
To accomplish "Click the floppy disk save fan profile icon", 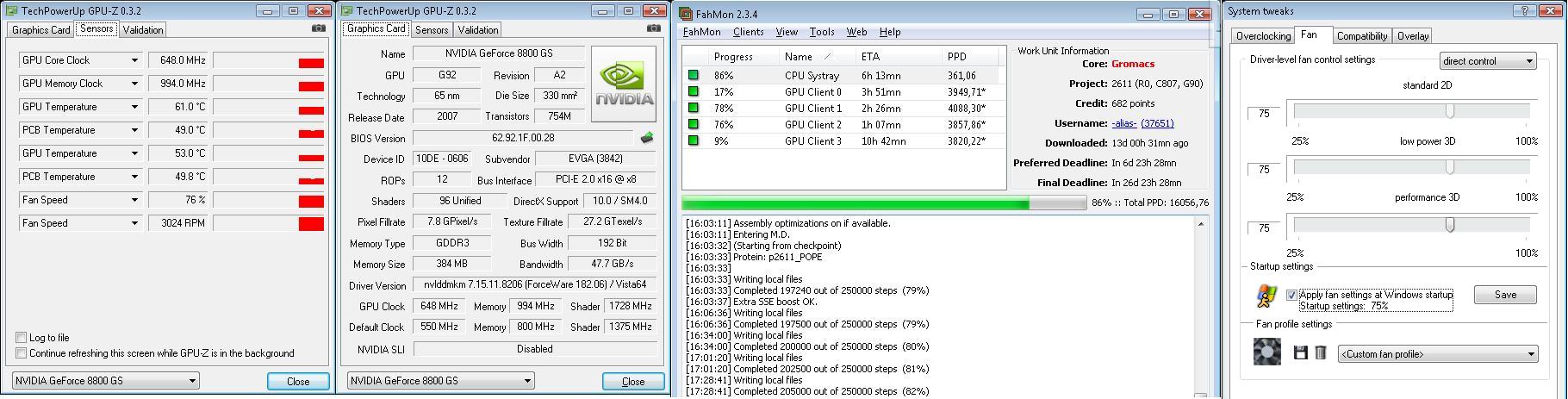I will (1301, 352).
